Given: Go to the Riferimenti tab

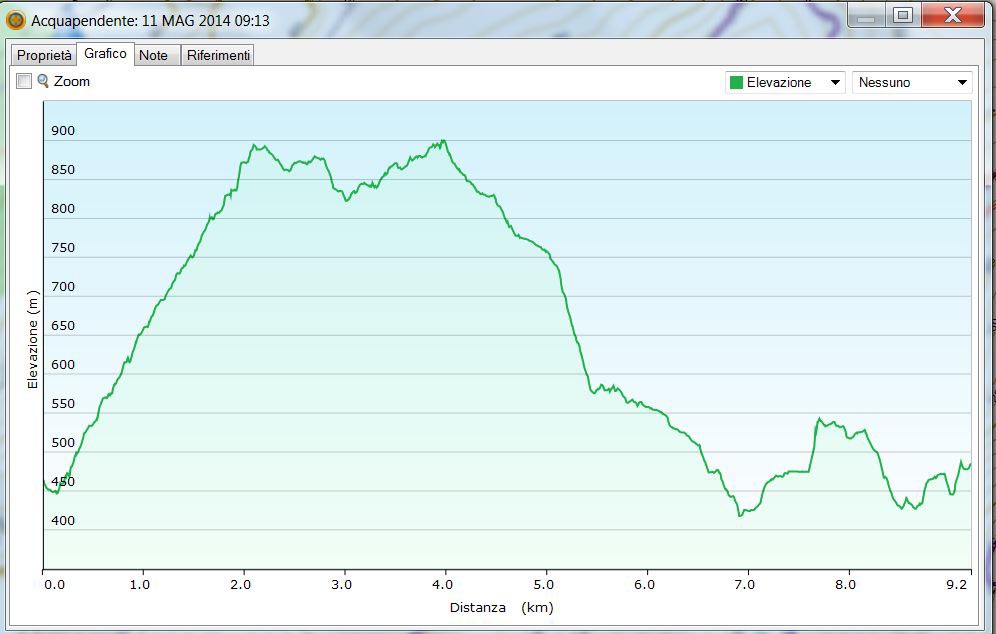Looking at the screenshot, I should [x=218, y=55].
